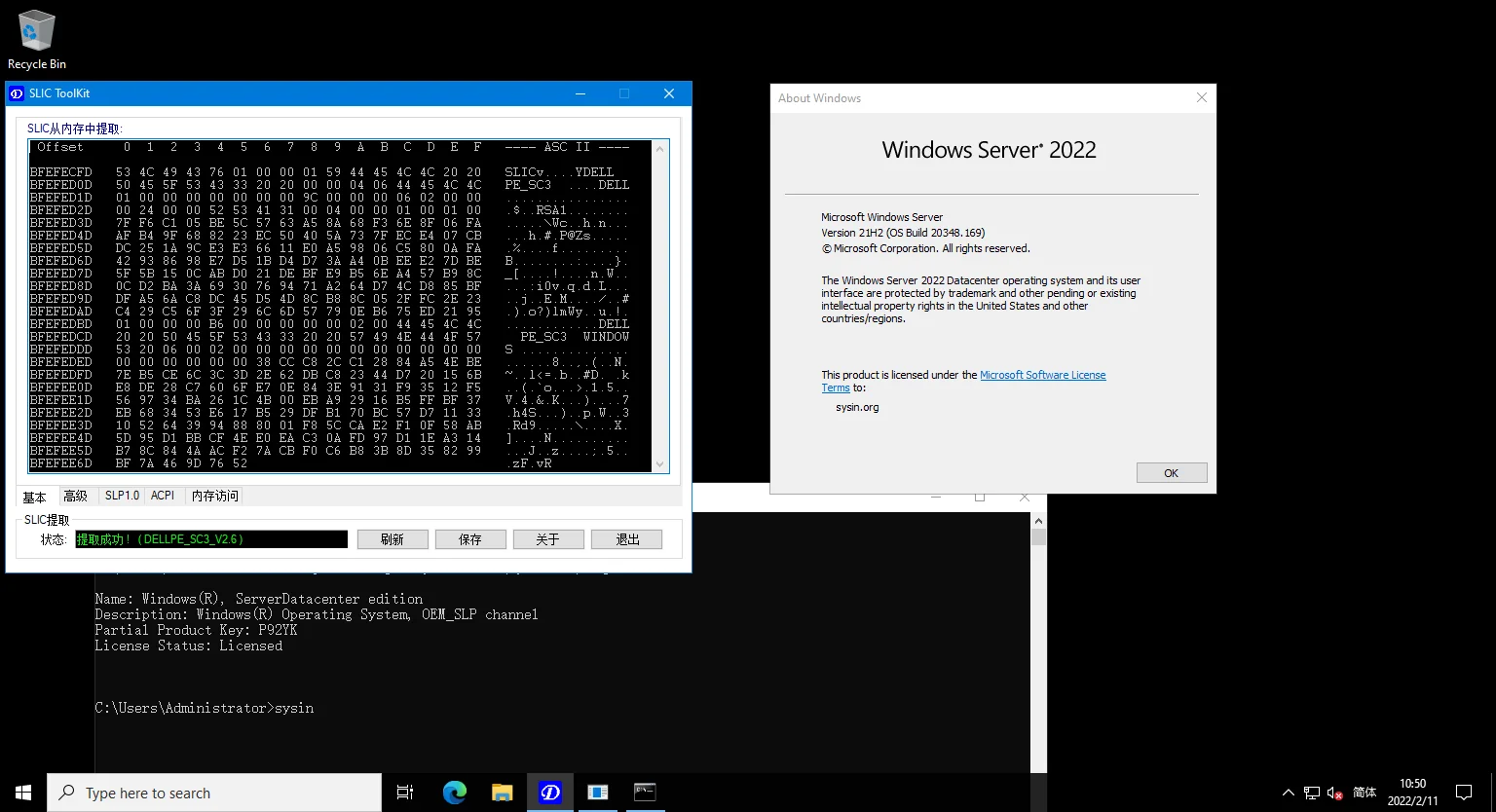Switch to the 内存访问 tab

pyautogui.click(x=214, y=496)
